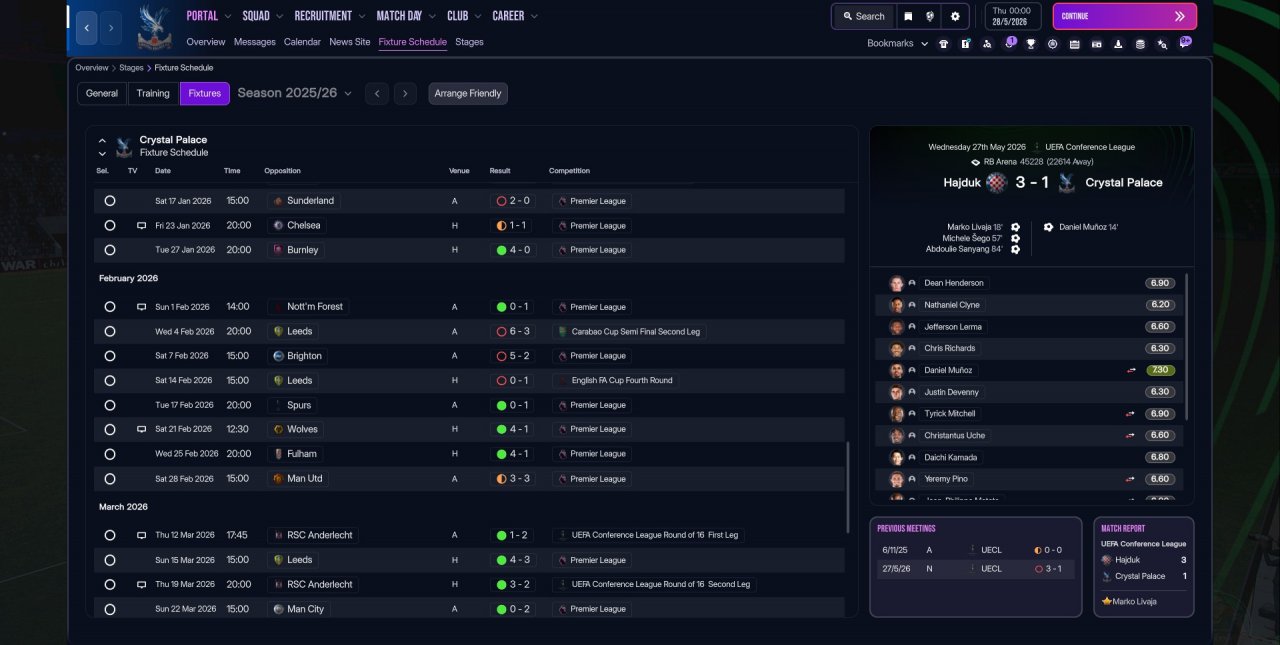This screenshot has width=1280, height=645.
Task: Open the Crystal Palace club crest at top
Action: pos(153,27)
